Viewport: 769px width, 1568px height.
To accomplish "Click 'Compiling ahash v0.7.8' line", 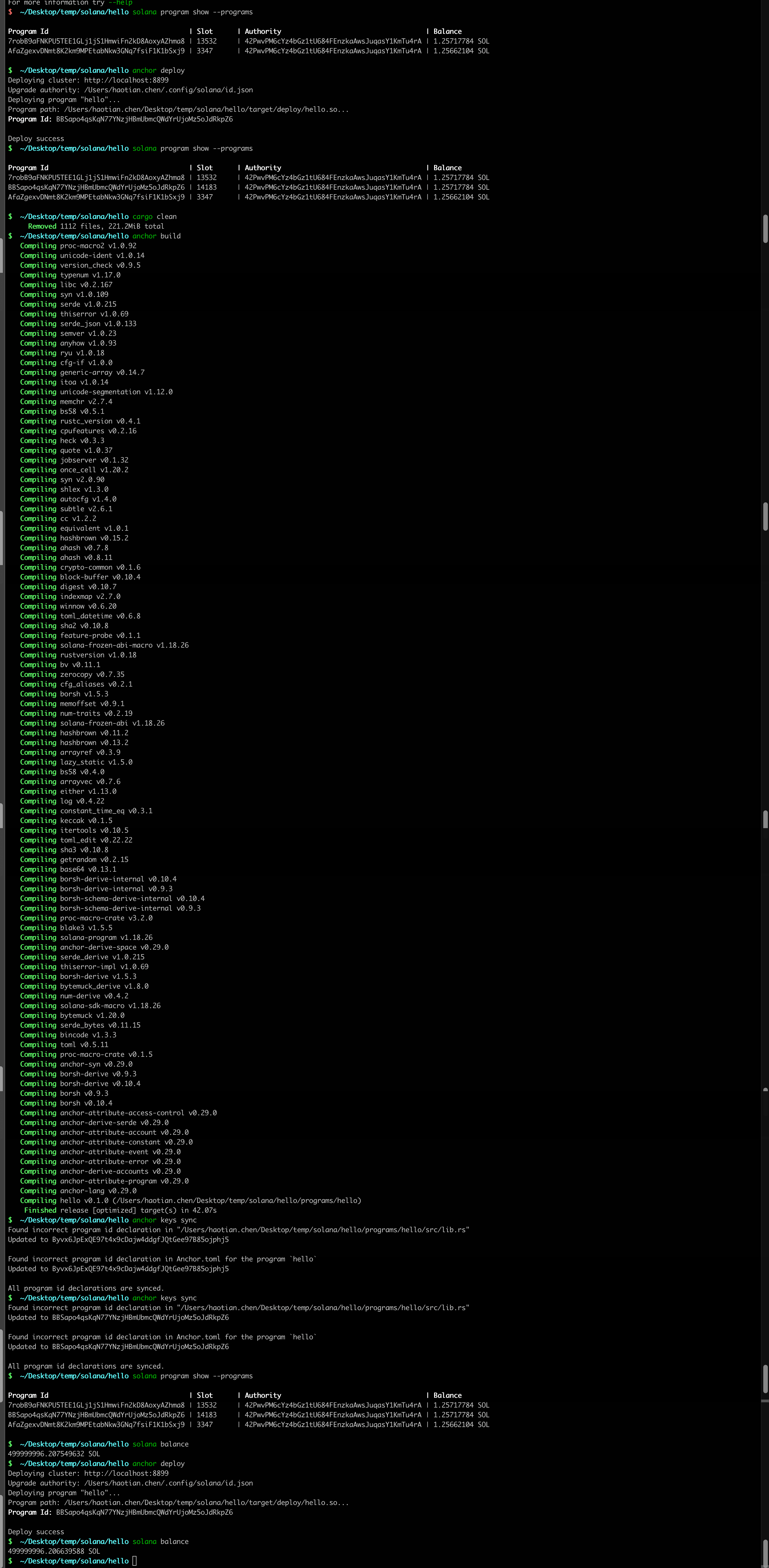I will click(x=64, y=548).
